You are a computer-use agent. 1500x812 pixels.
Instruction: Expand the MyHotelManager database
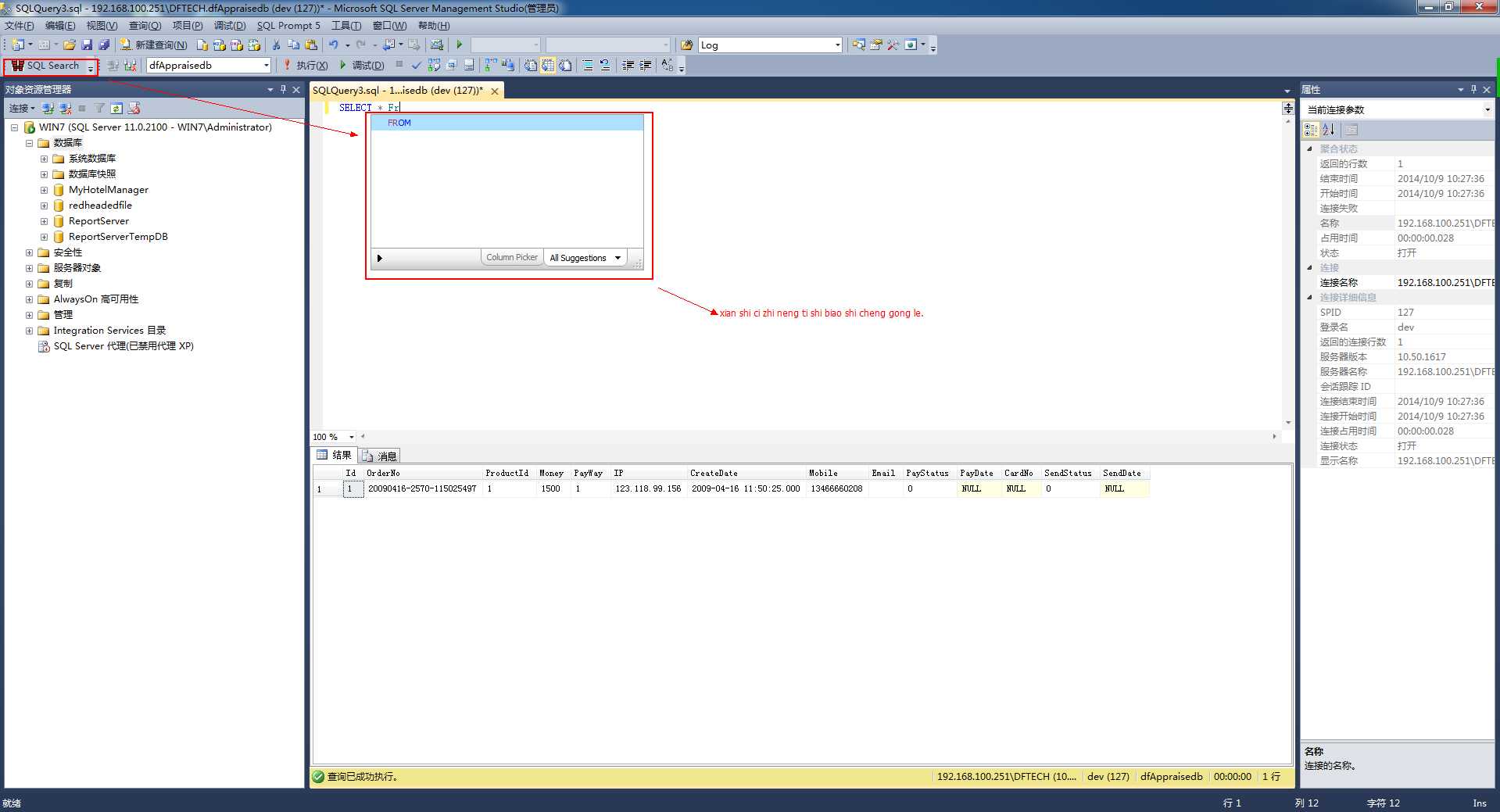click(x=44, y=190)
